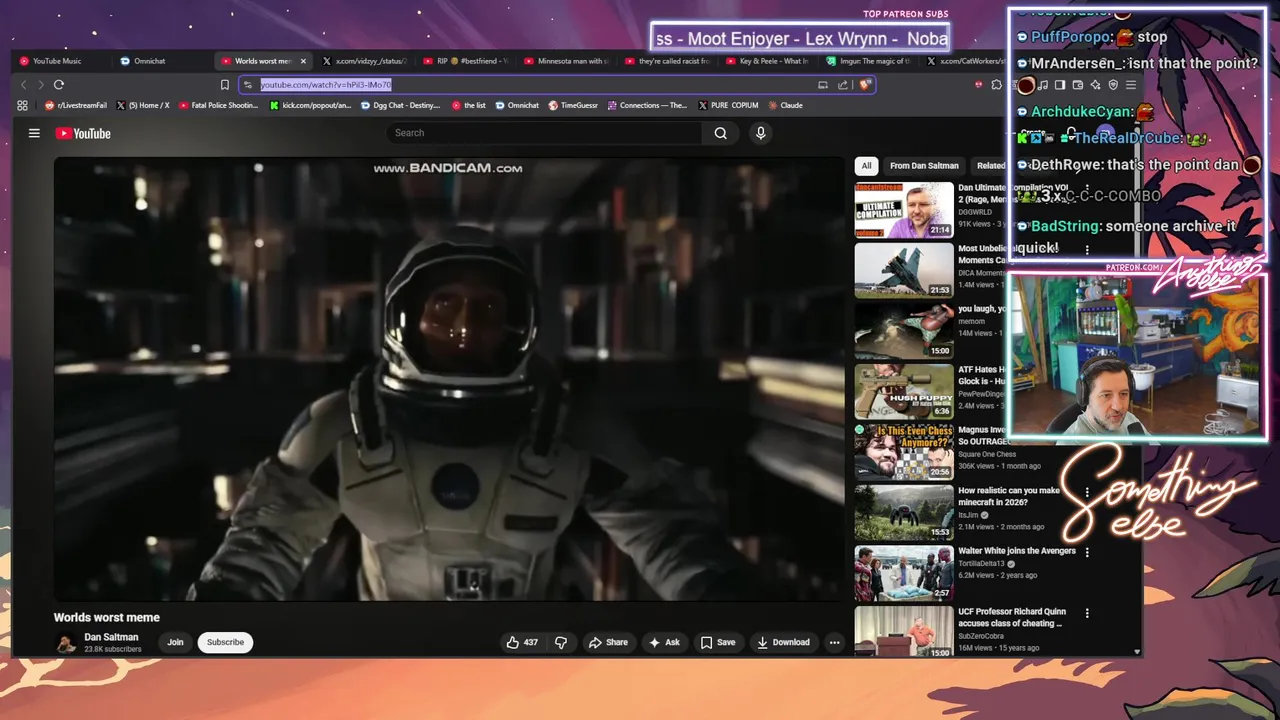Screen dimensions: 1280x720
Task: Open bookmarks apps grid icon
Action: coord(23,105)
